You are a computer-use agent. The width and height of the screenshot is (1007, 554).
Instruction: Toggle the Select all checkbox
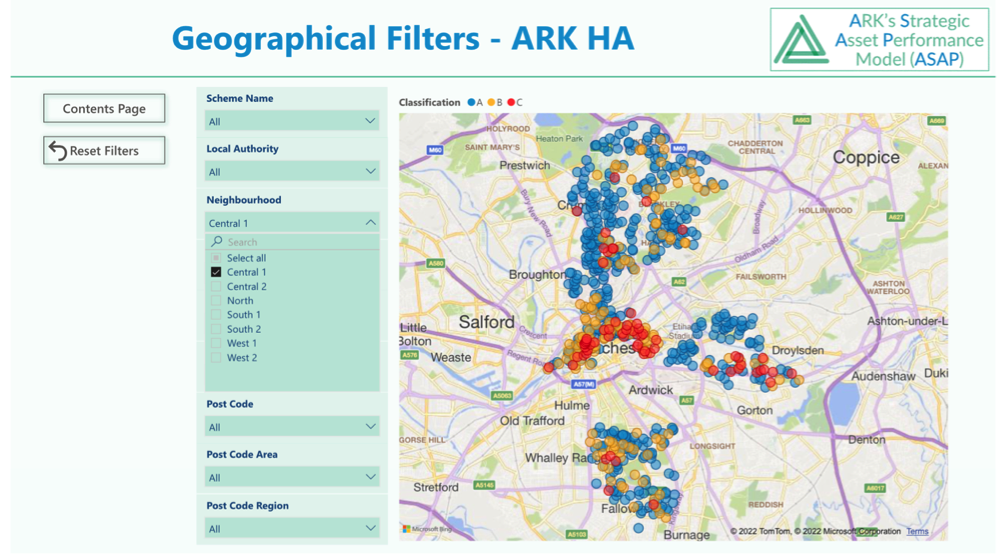click(x=216, y=258)
